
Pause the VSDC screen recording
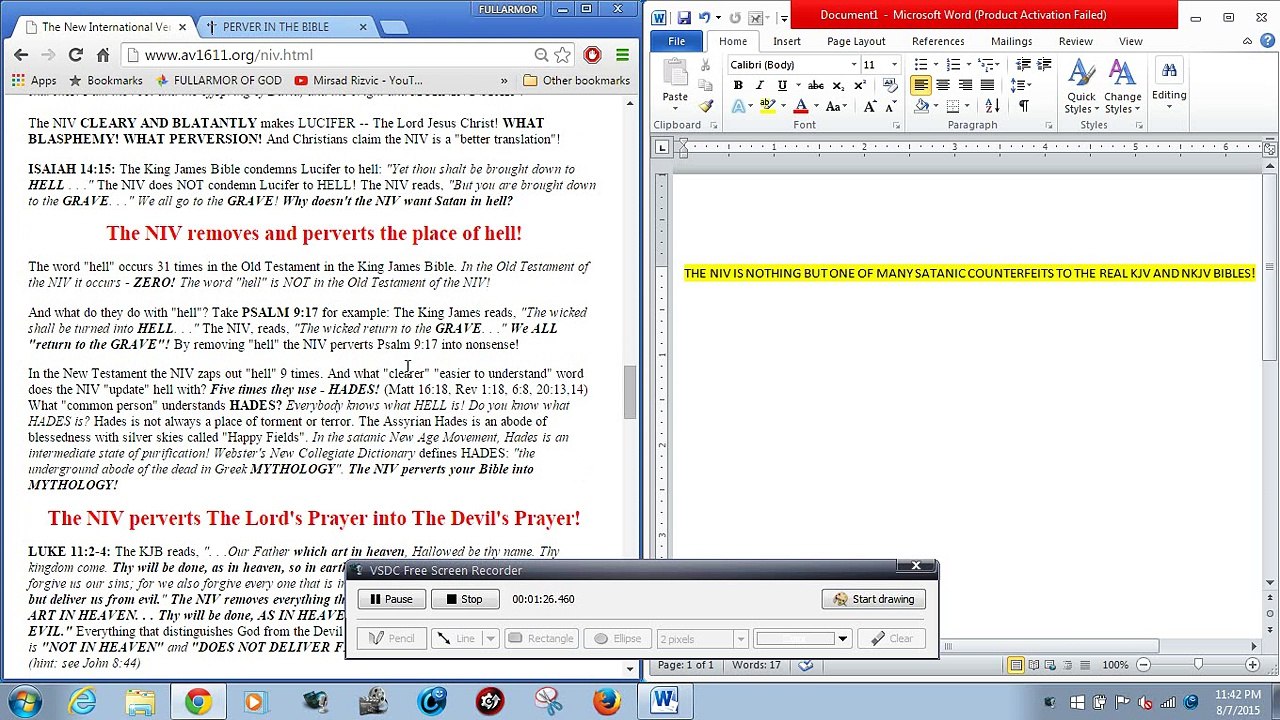click(x=391, y=599)
